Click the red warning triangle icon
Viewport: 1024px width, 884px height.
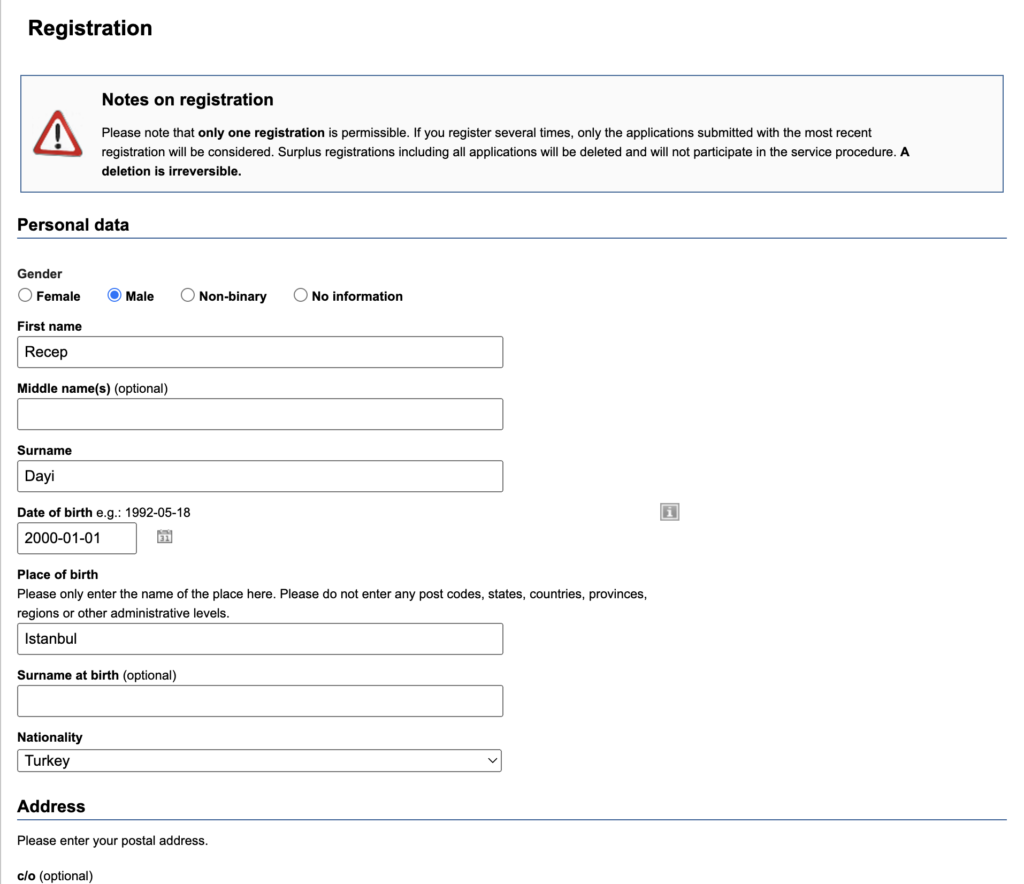coord(57,133)
